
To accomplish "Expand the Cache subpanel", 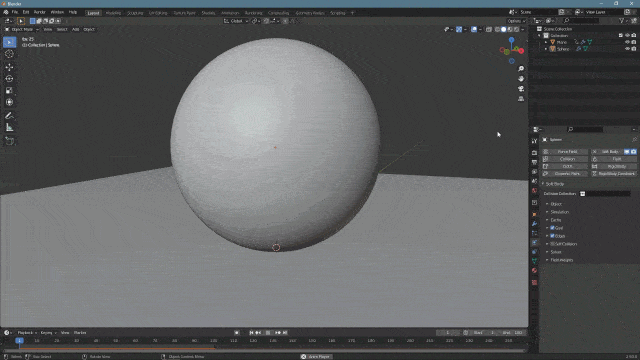I will (547, 220).
